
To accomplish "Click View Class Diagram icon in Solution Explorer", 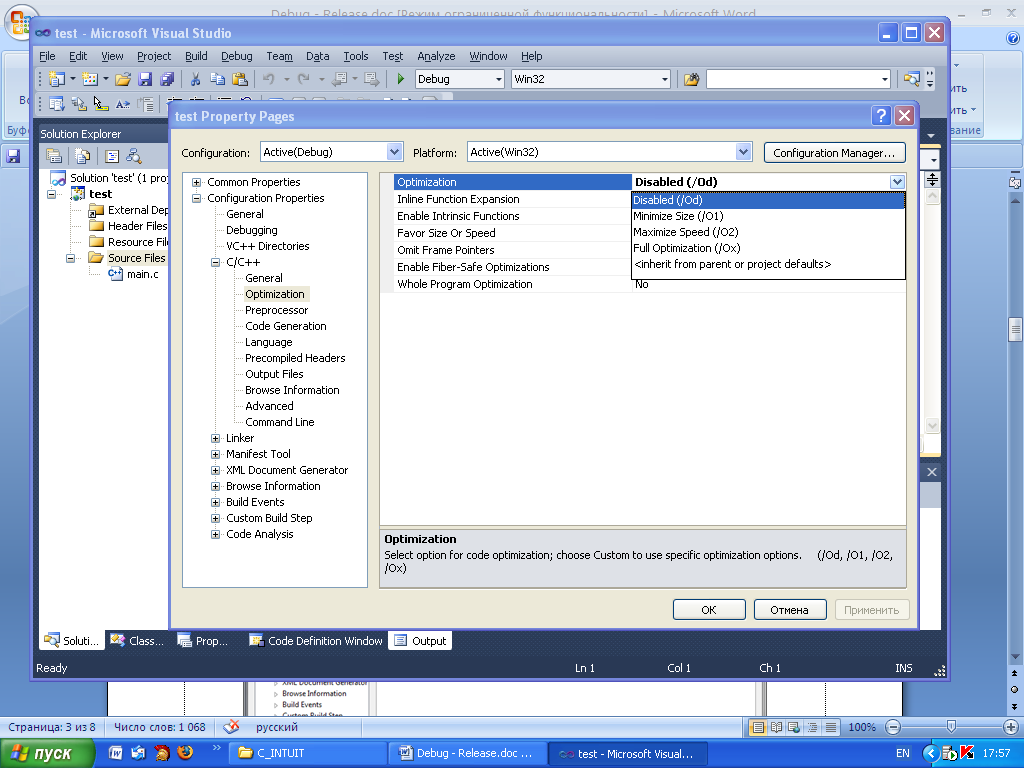I will coord(134,156).
